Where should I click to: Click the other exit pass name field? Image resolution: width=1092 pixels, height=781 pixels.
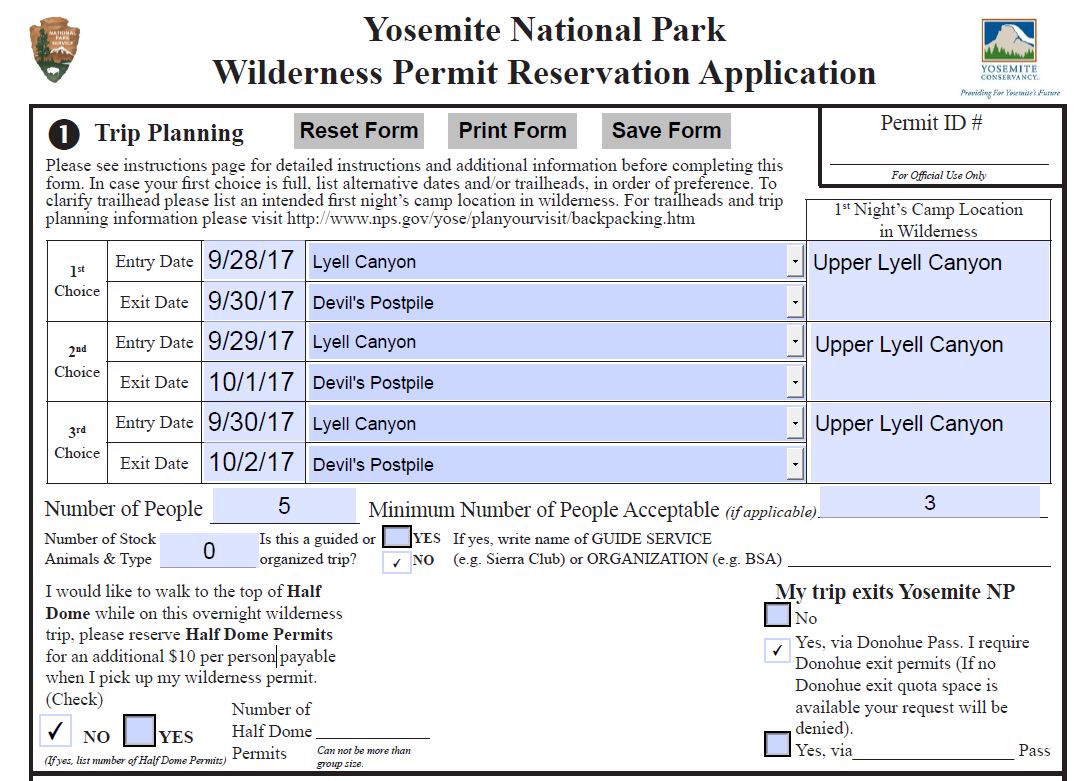(x=933, y=750)
